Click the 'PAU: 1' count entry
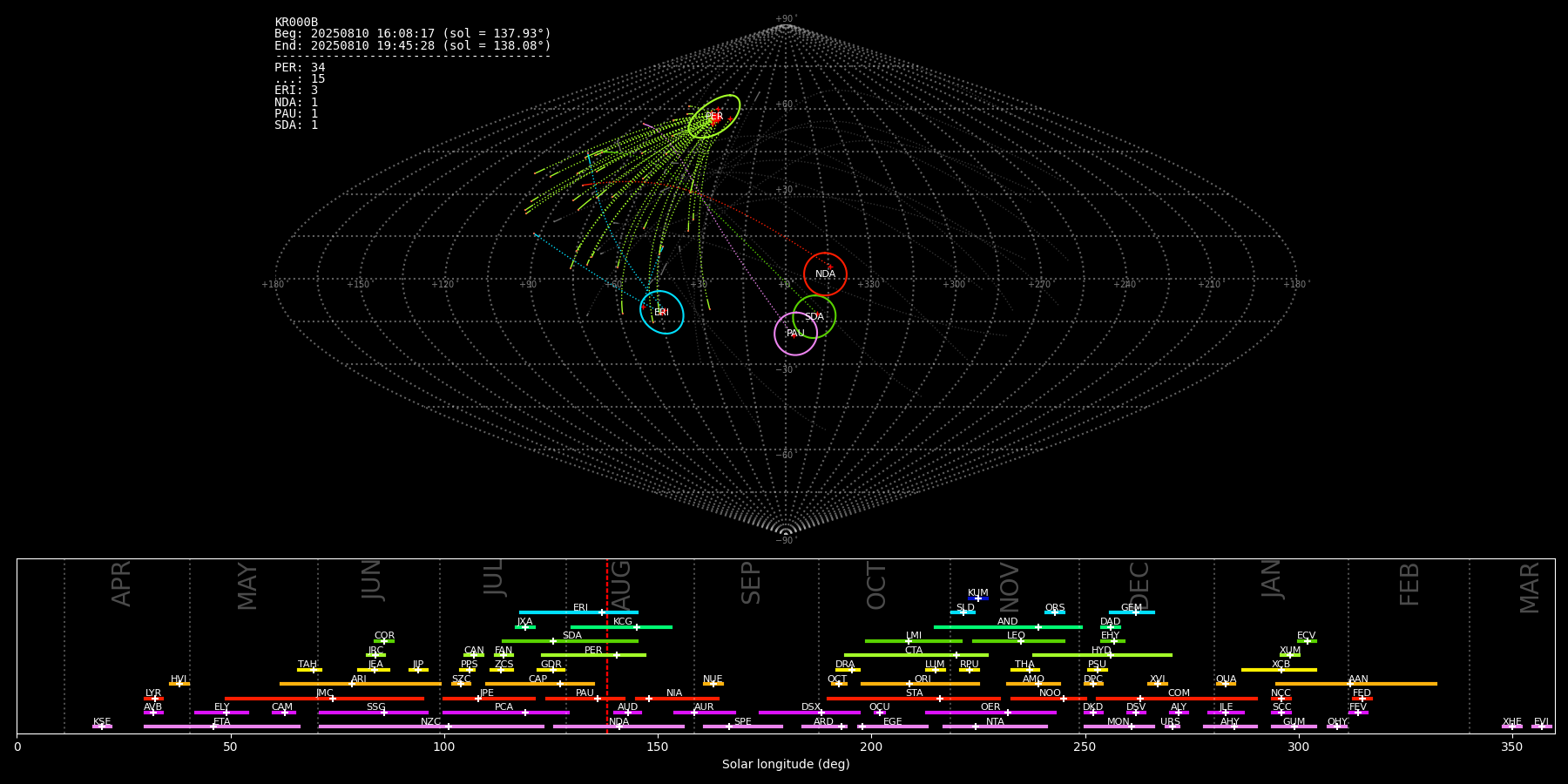This screenshot has width=1568, height=784. [x=296, y=113]
